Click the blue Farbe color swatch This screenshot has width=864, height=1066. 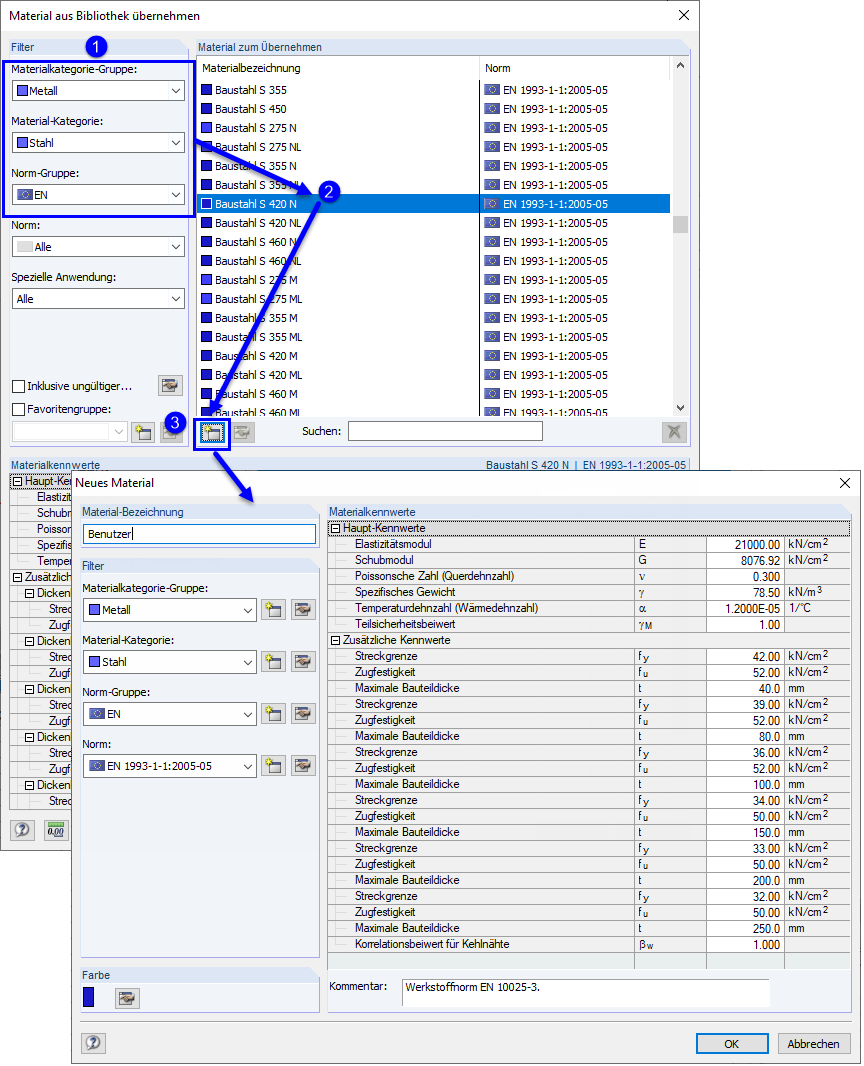pyautogui.click(x=88, y=997)
